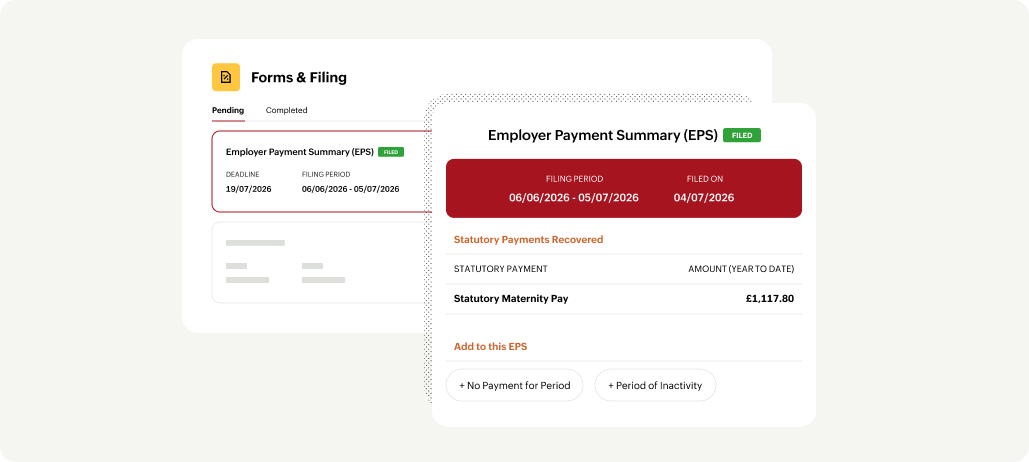
Task: Click the Add to this EPS heading
Action: (490, 346)
